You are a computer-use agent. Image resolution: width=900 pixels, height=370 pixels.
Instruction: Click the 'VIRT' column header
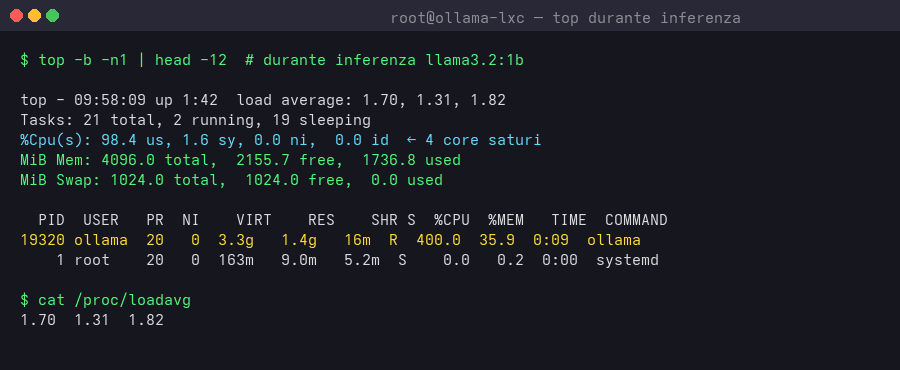coord(254,220)
